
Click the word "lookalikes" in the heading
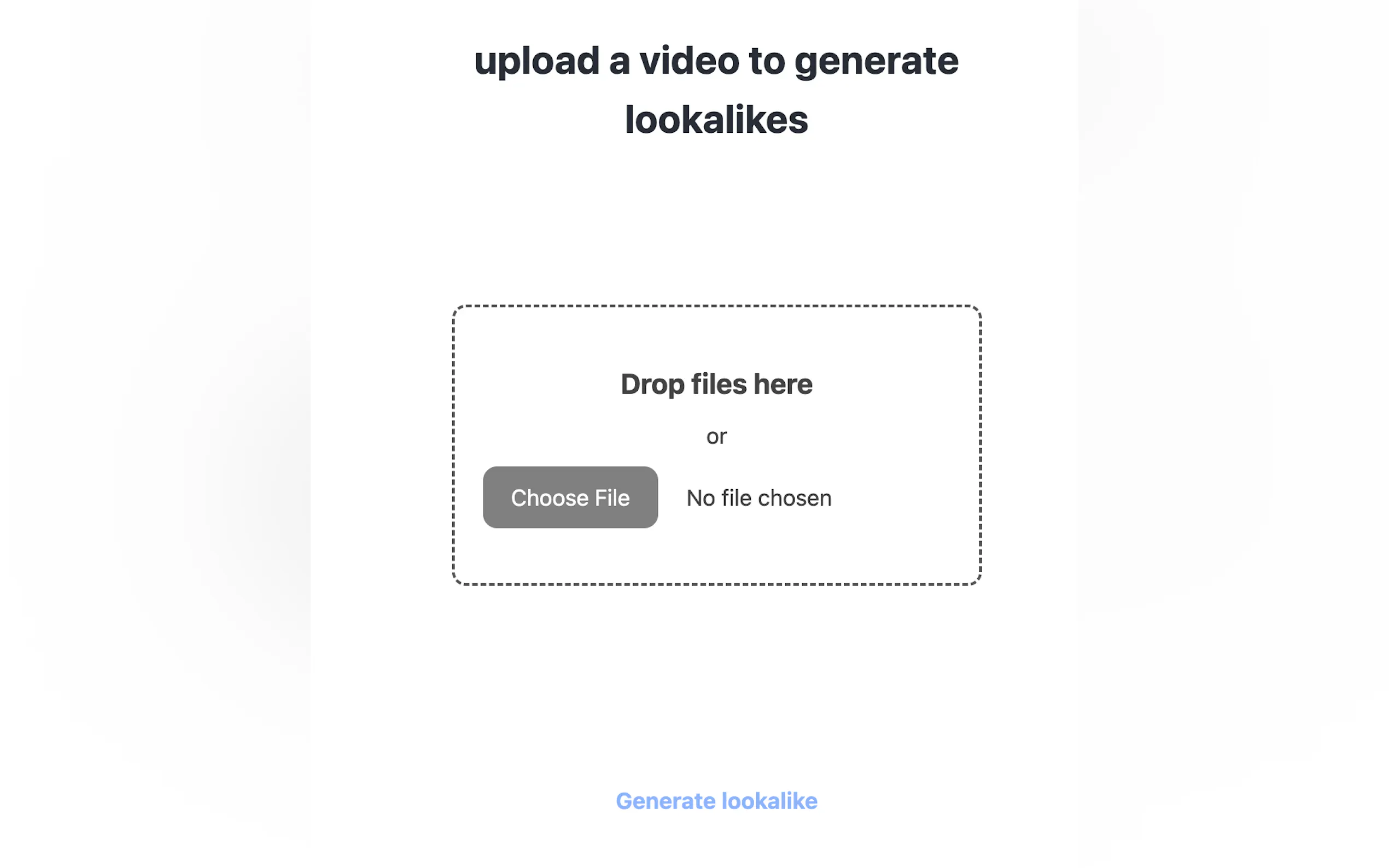[x=716, y=119]
